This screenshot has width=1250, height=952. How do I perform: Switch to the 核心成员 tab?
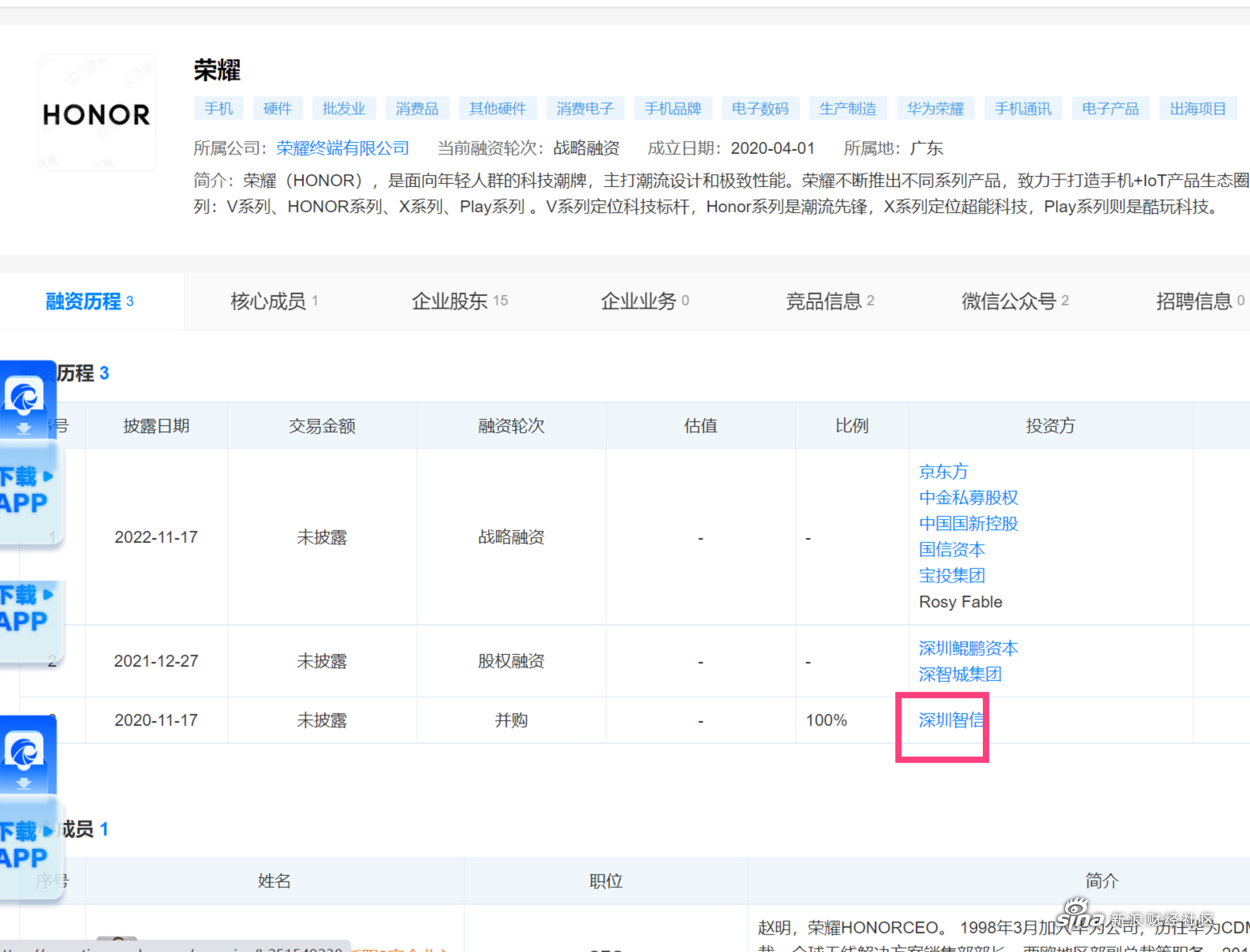pyautogui.click(x=275, y=301)
